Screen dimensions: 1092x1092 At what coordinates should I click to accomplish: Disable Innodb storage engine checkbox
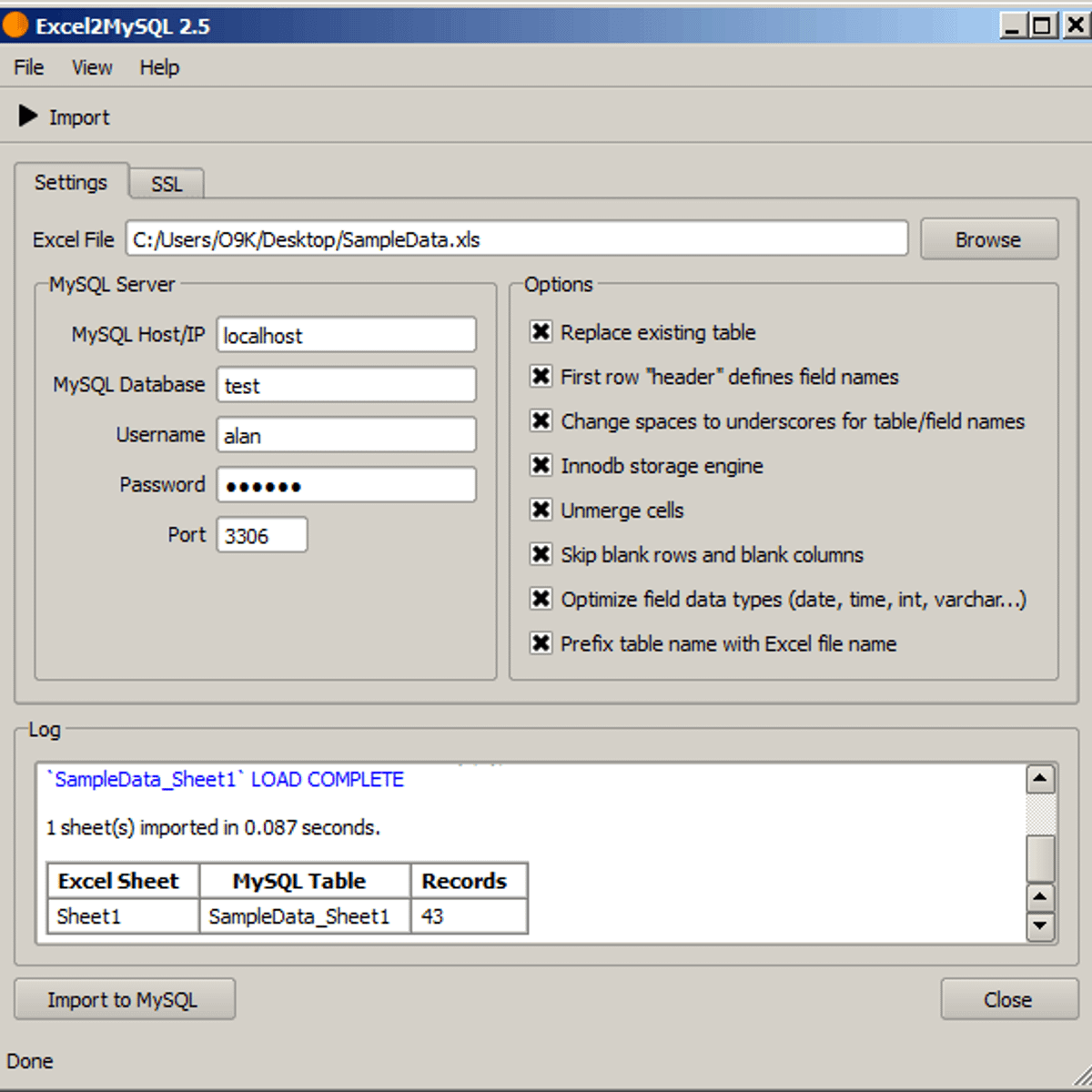tap(541, 466)
